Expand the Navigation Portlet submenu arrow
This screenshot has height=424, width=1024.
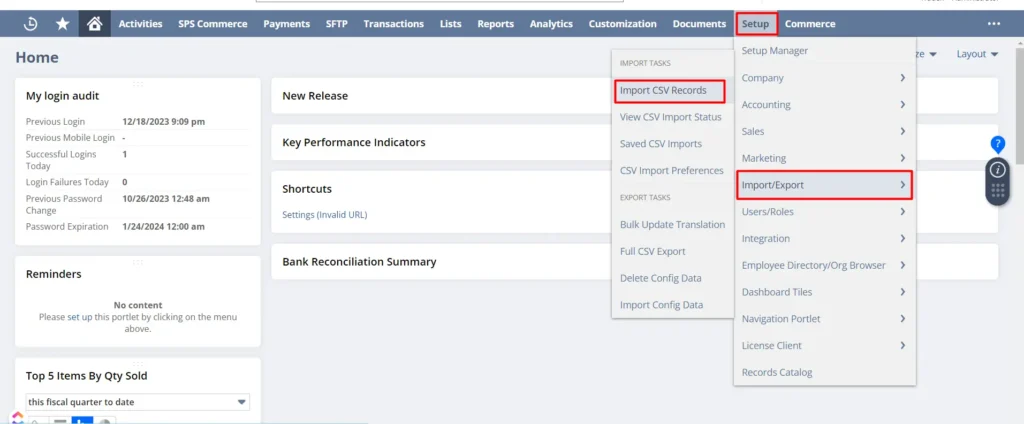pyautogui.click(x=903, y=319)
